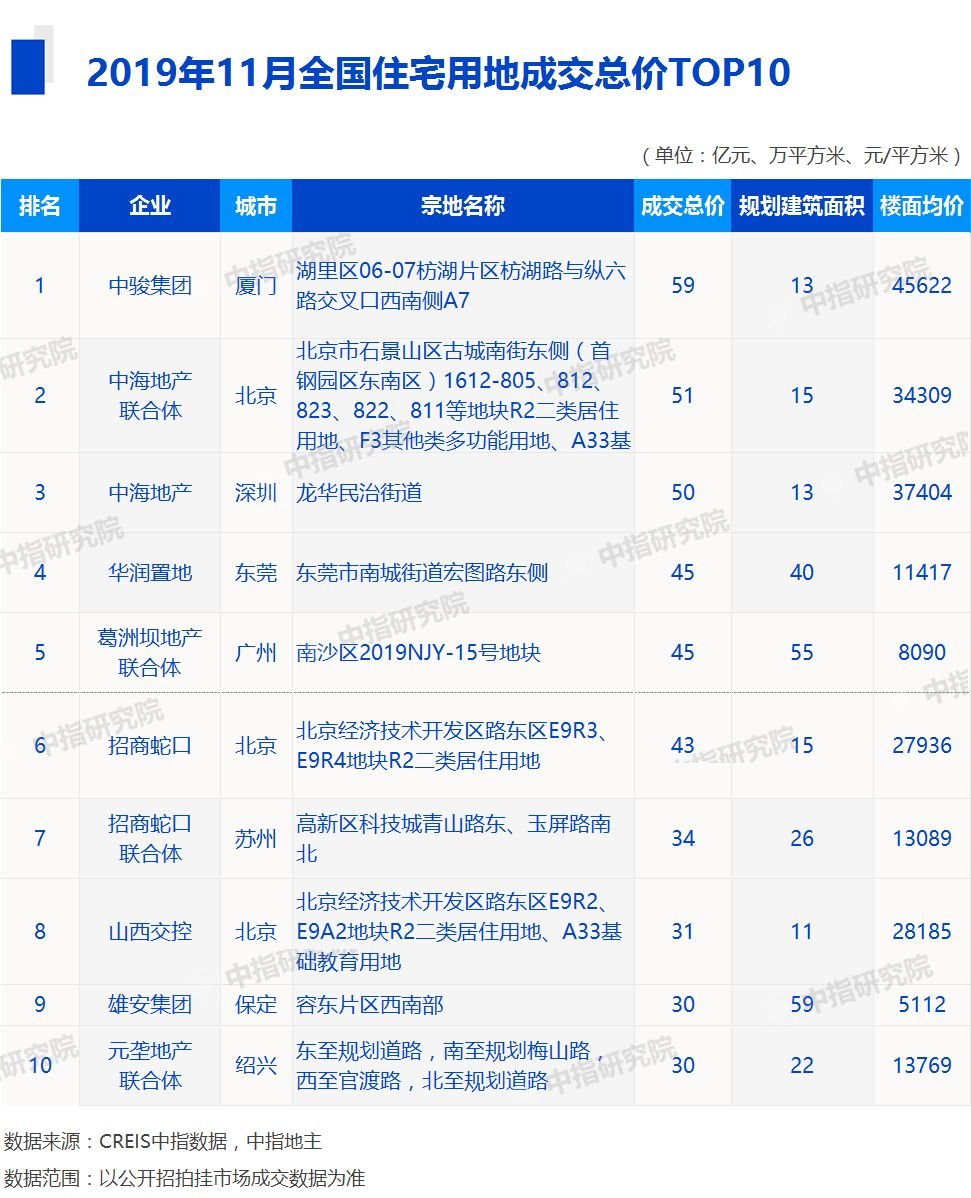Image resolution: width=971 pixels, height=1198 pixels.
Task: Click company cell 中骏集团
Action: point(150,286)
